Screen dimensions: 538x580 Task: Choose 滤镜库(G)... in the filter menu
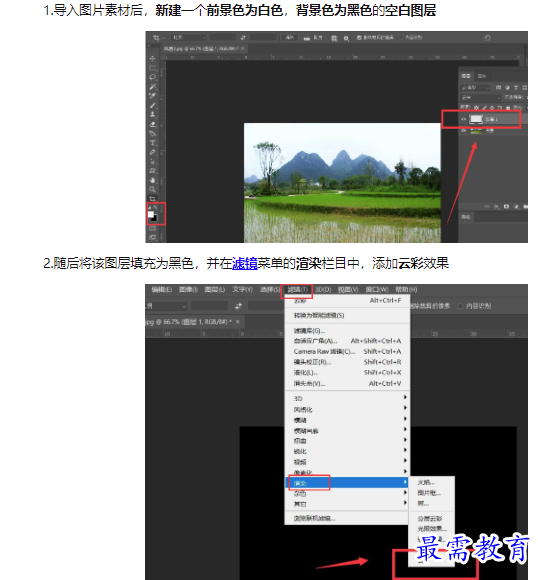coord(348,330)
